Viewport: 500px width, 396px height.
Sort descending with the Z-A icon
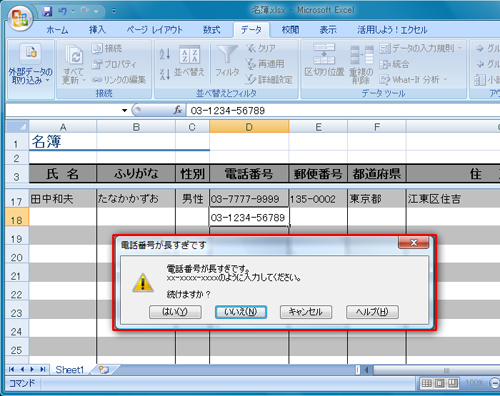[x=165, y=74]
